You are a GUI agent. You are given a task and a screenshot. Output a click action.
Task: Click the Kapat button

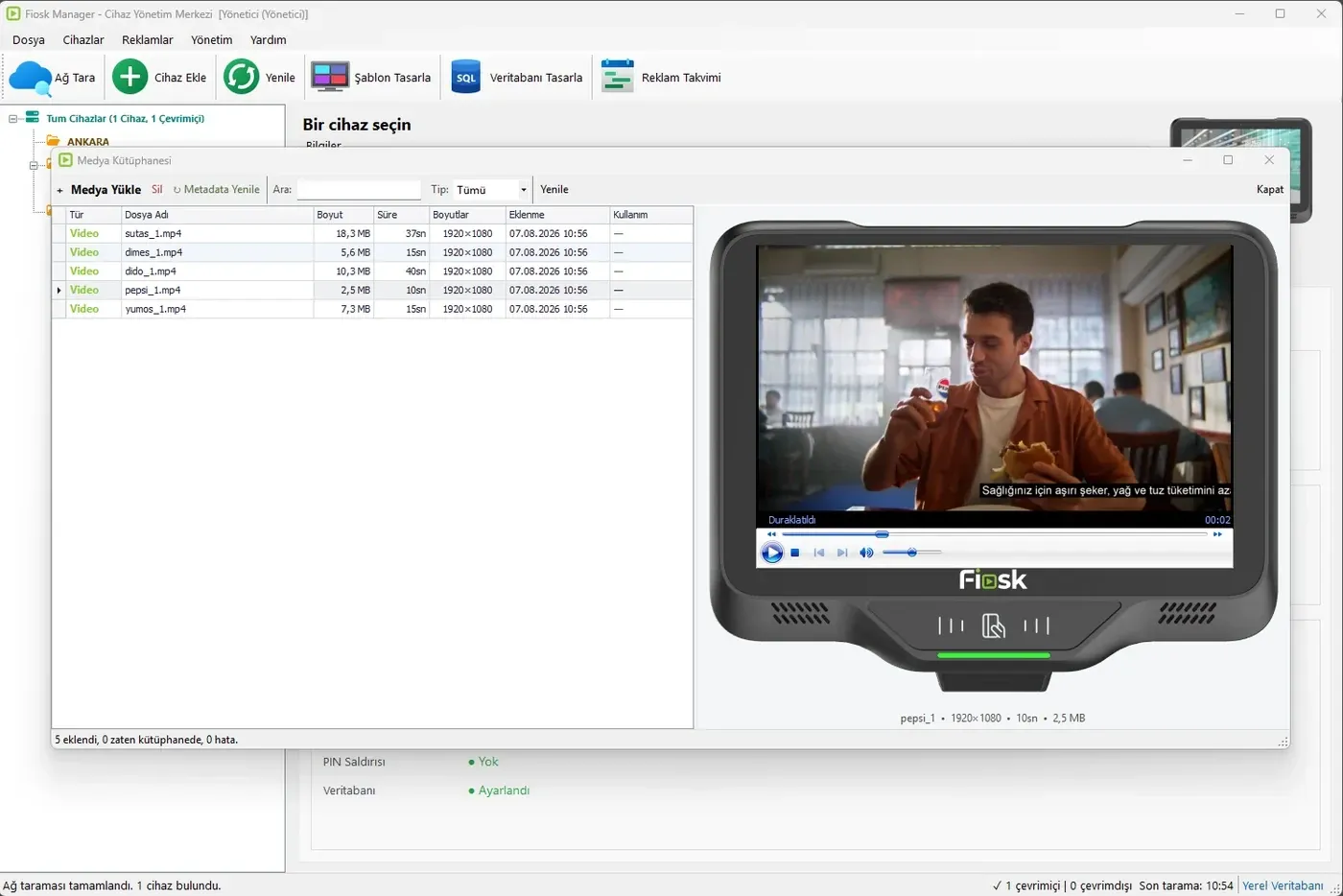1270,190
